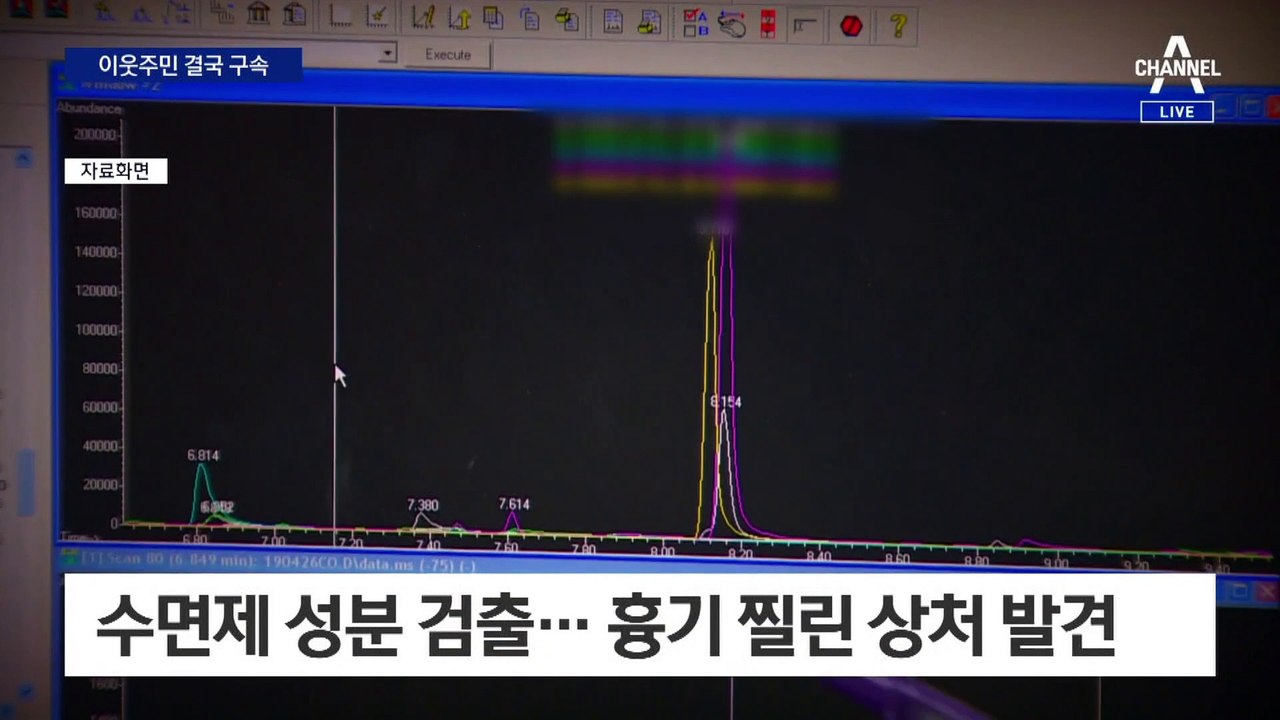This screenshot has height=720, width=1280.
Task: Open the command dropdown beside Execute
Action: tap(389, 54)
